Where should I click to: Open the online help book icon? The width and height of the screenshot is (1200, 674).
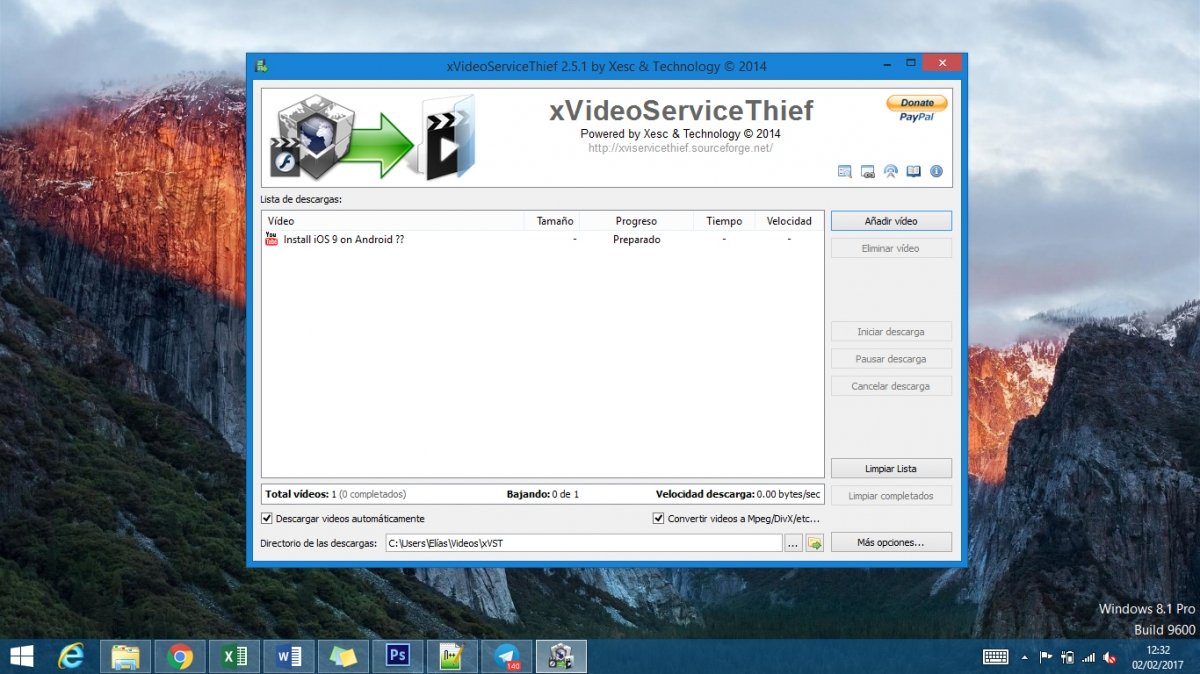coord(913,172)
